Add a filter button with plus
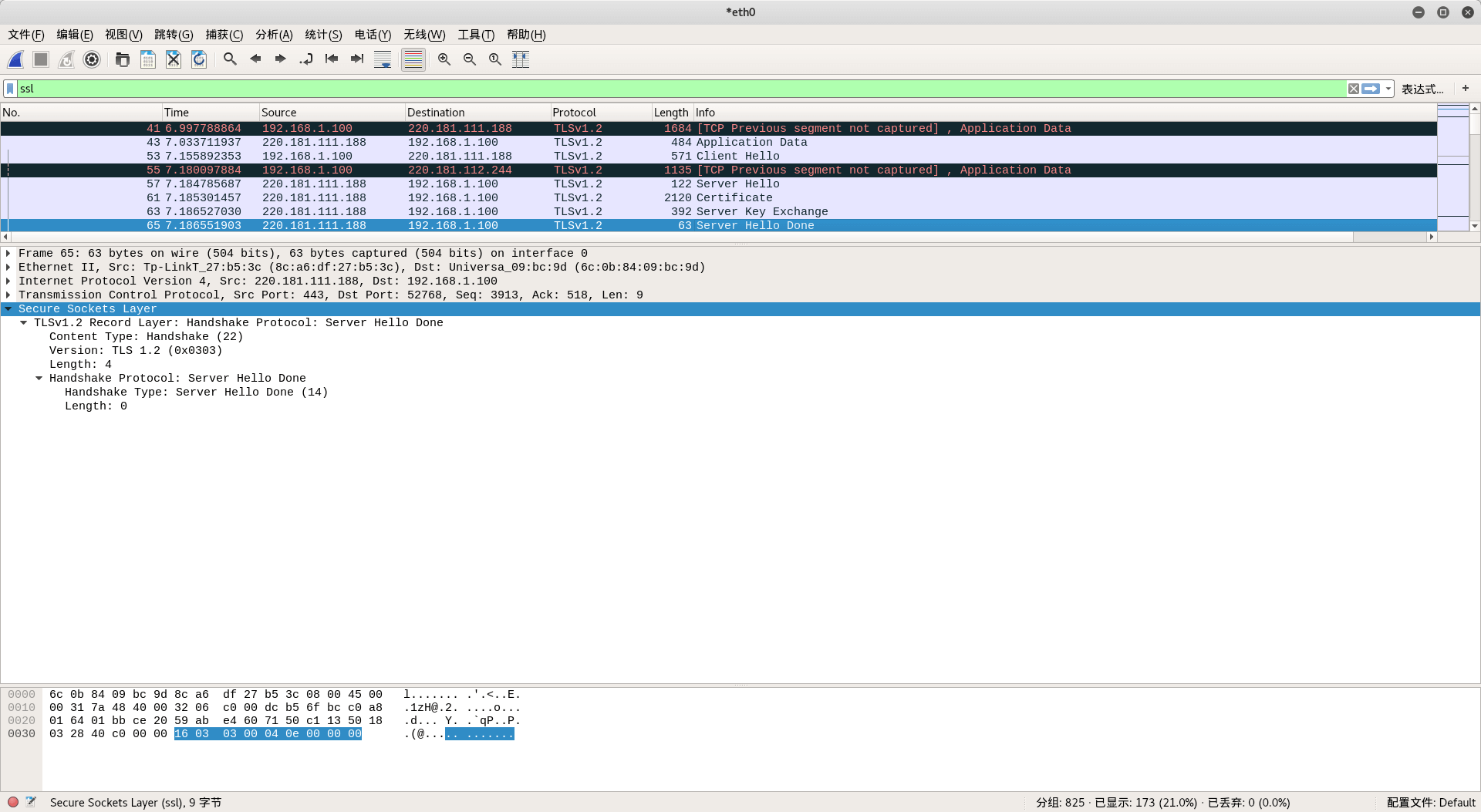Image resolution: width=1481 pixels, height=812 pixels. 1466,89
